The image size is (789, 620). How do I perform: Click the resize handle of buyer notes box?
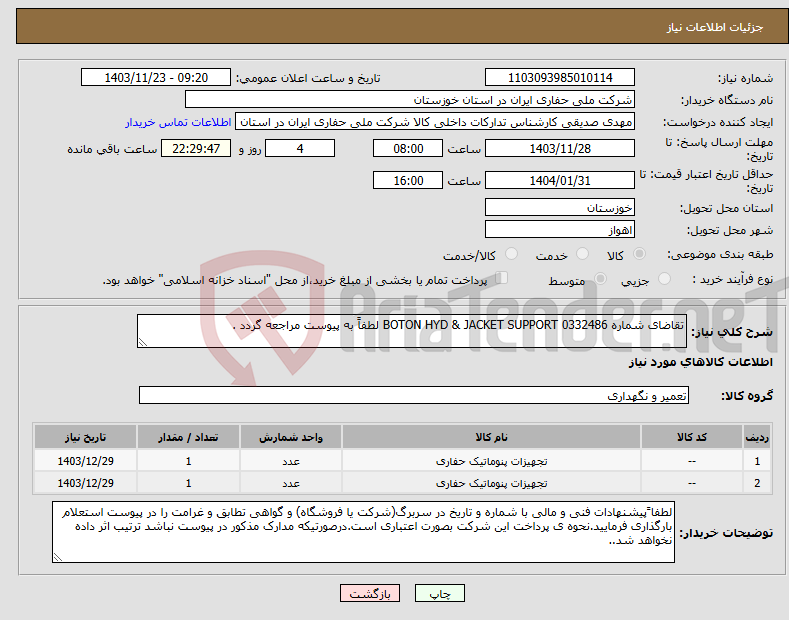(58, 557)
